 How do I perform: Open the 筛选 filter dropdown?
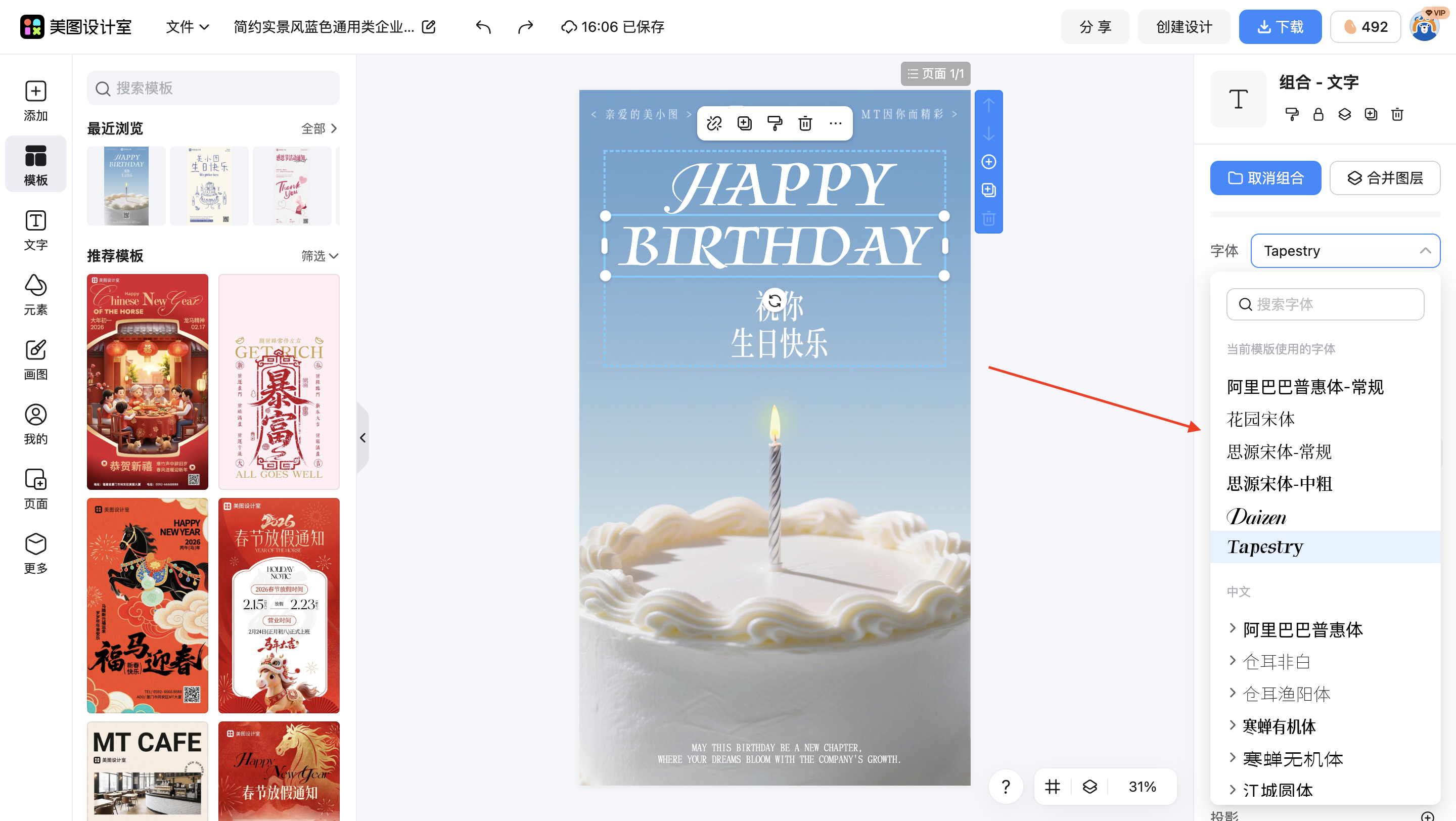pos(320,255)
